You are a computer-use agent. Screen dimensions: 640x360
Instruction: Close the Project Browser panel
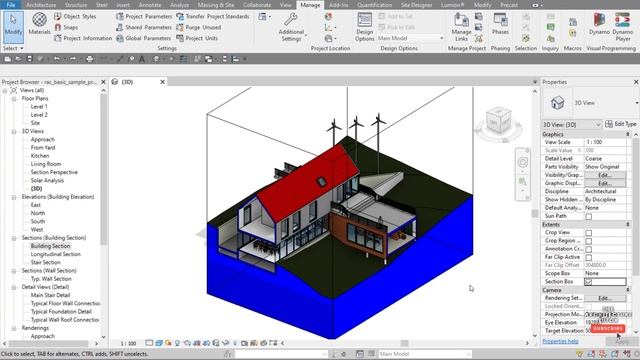click(103, 82)
